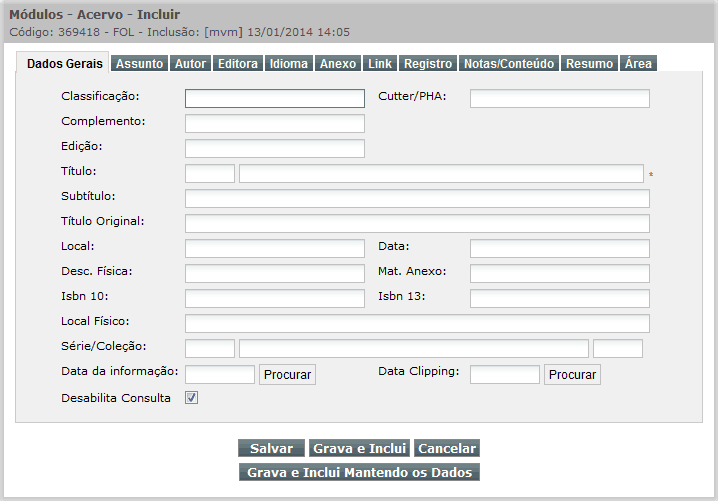Click the Cancelar button

pos(447,448)
